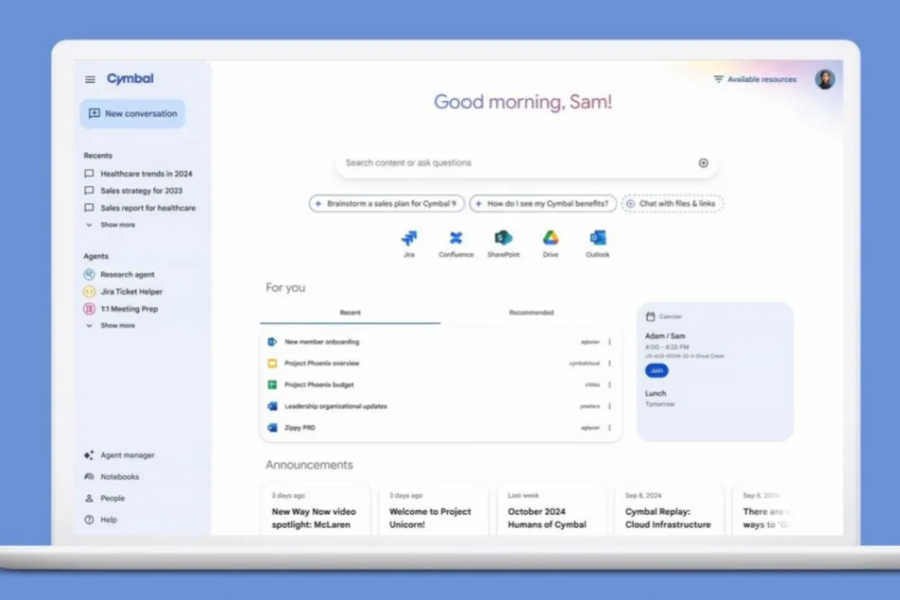Select the 1:1 Meeting Prep agent

(x=121, y=309)
